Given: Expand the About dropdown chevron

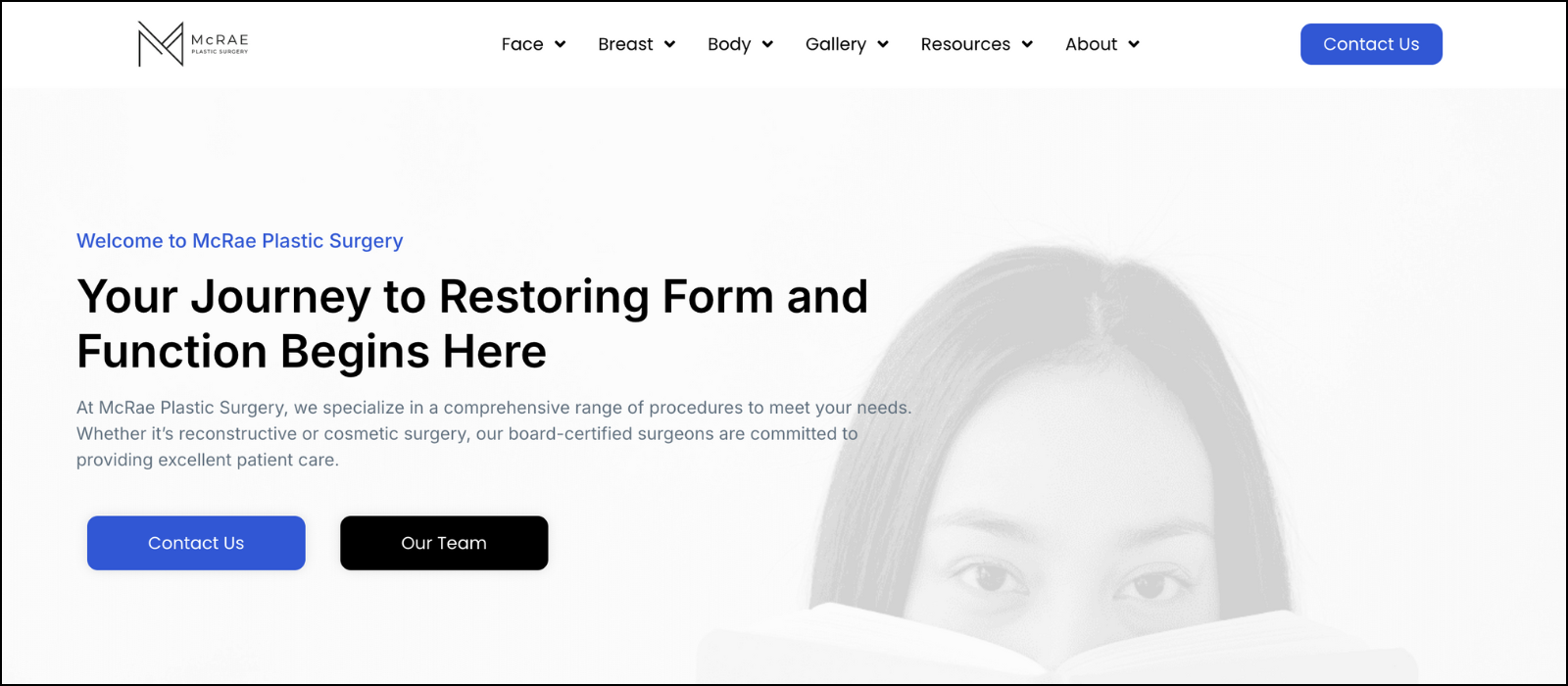Looking at the screenshot, I should [1134, 44].
